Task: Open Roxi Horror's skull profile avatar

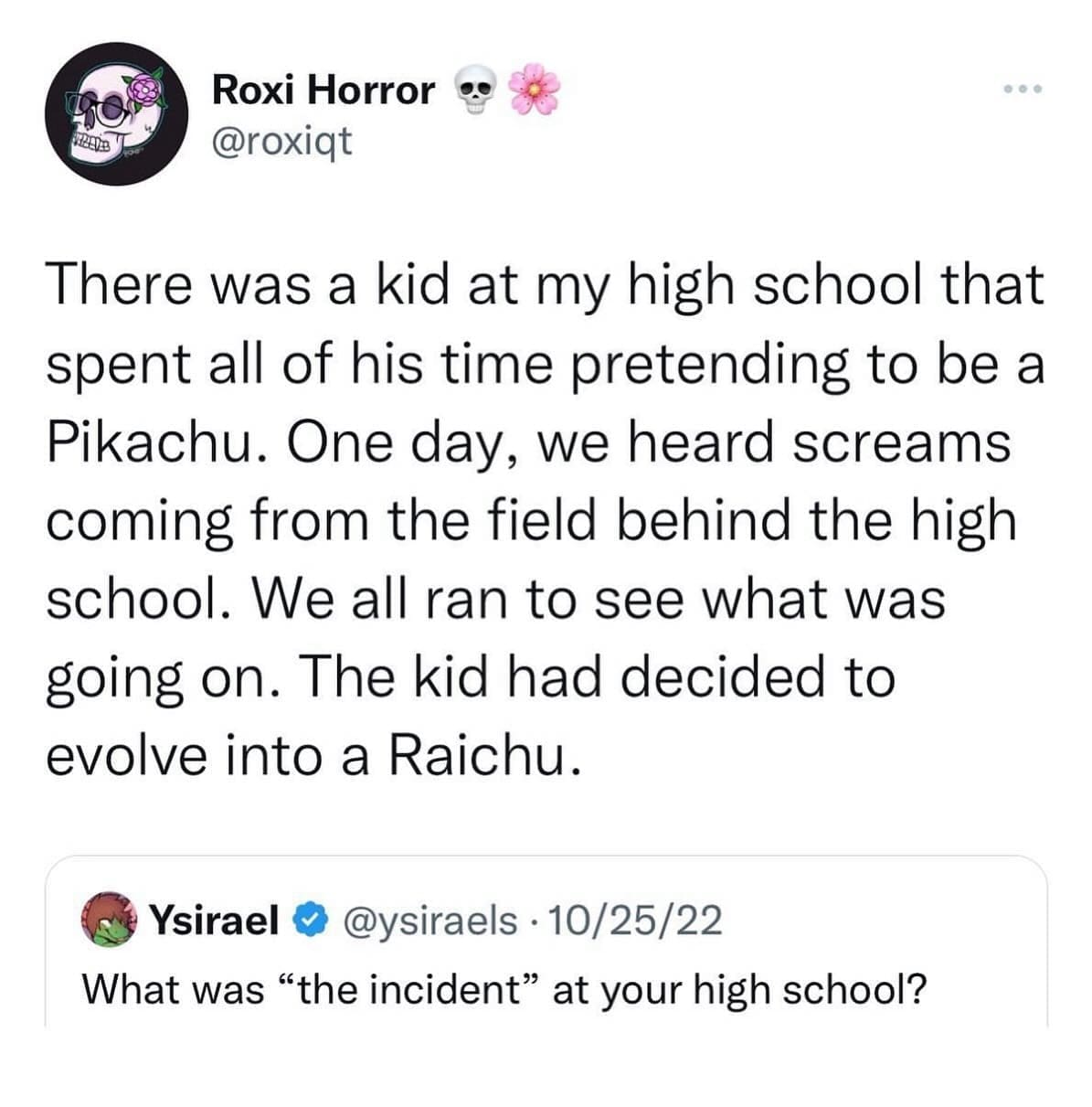Action: click(117, 114)
